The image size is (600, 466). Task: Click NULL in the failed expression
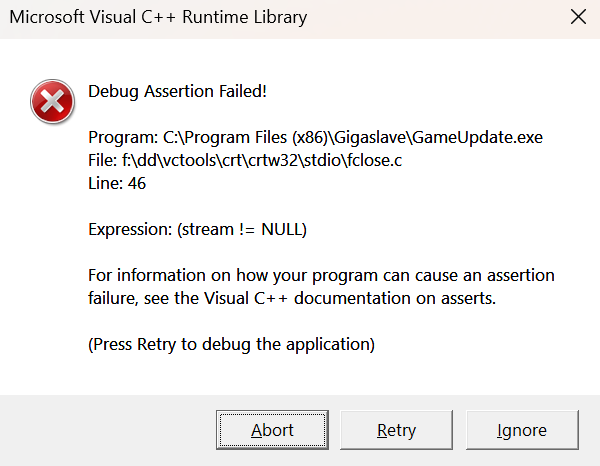tap(281, 230)
